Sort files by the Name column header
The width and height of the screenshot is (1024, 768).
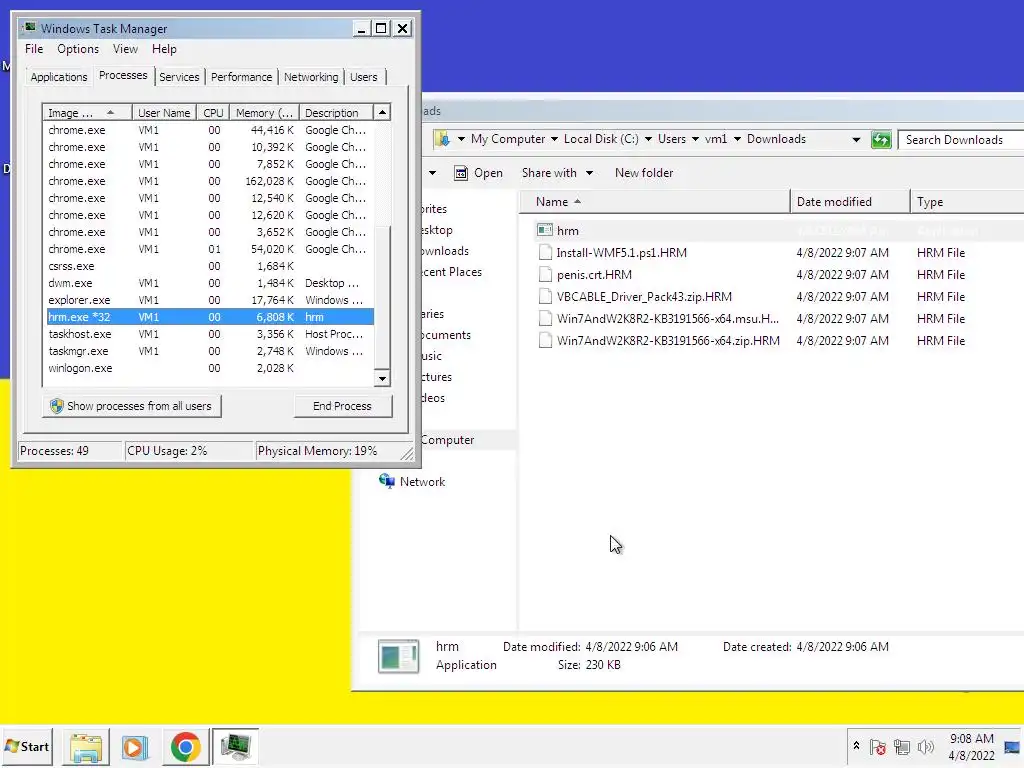654,202
